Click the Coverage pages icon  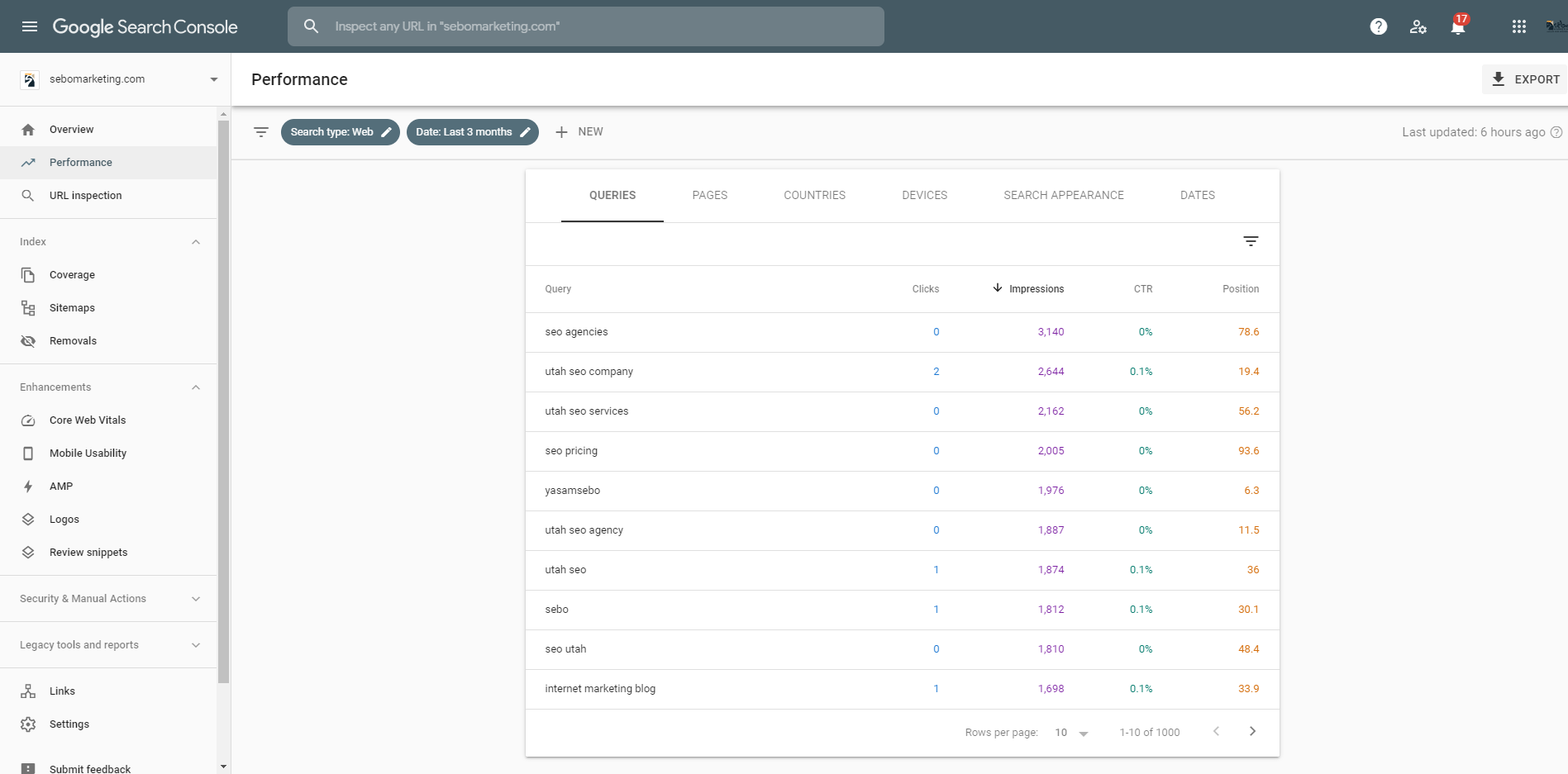click(x=28, y=275)
